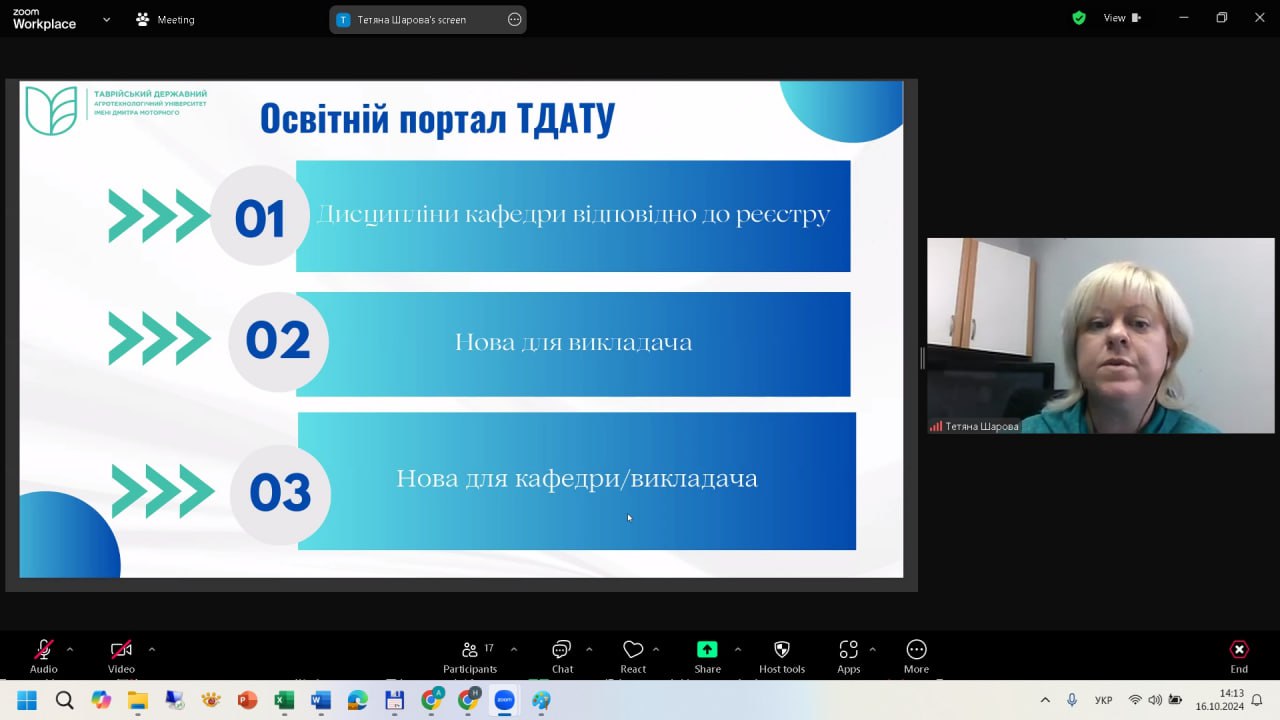Switch to Chrome profile H on taskbar

468,700
